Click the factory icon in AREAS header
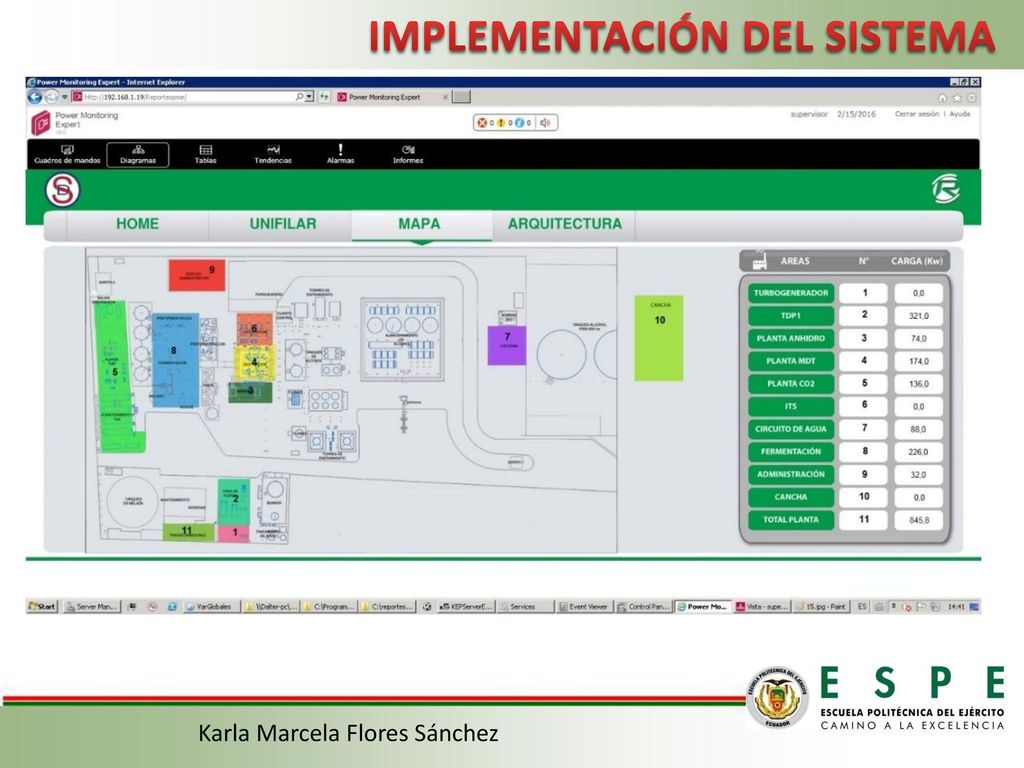 coord(759,260)
